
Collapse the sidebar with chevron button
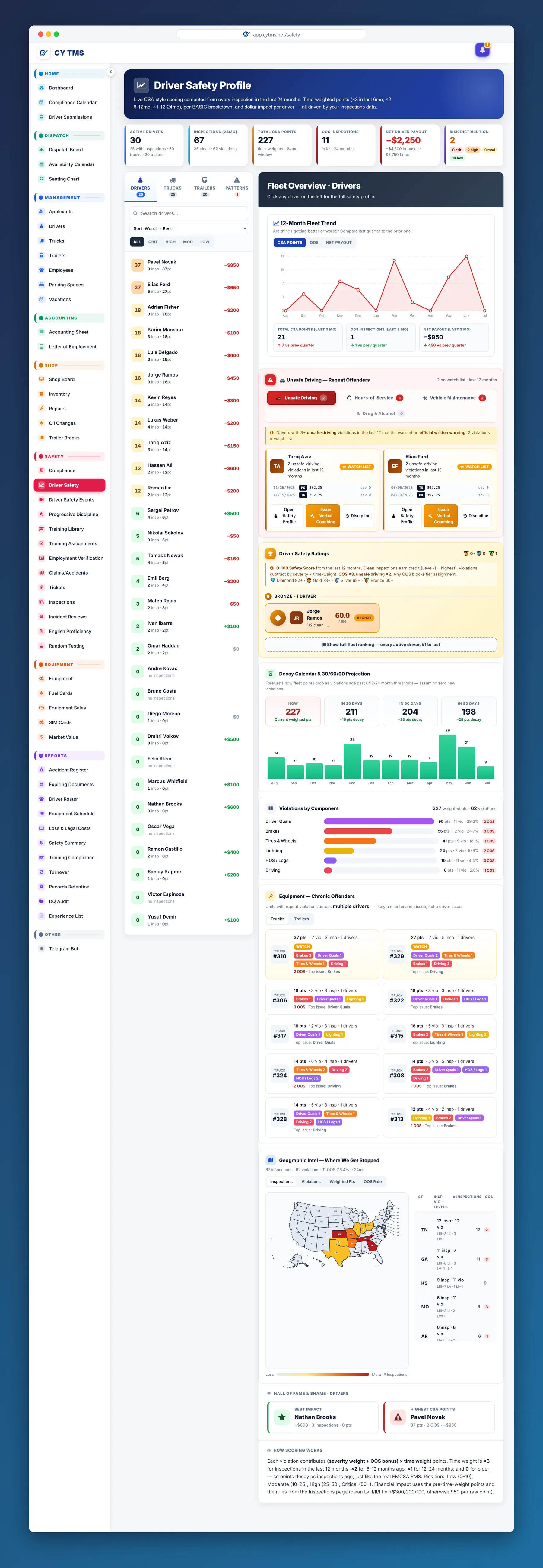(x=110, y=72)
